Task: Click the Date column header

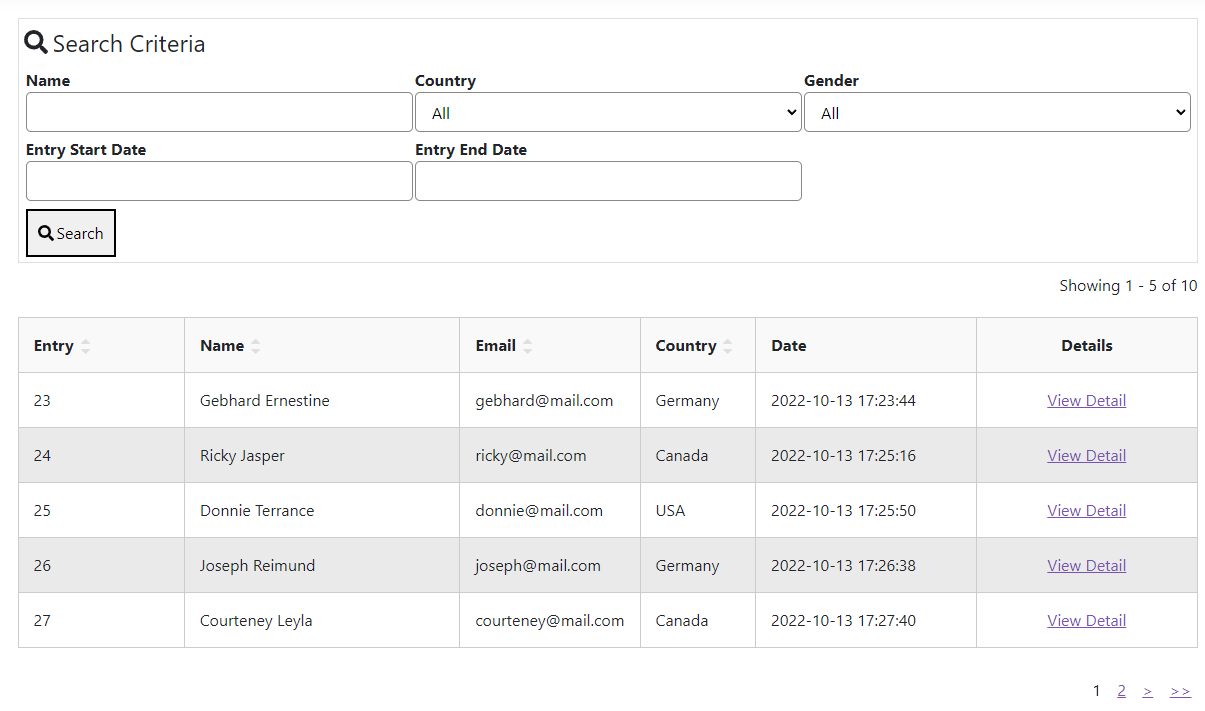Action: (788, 345)
